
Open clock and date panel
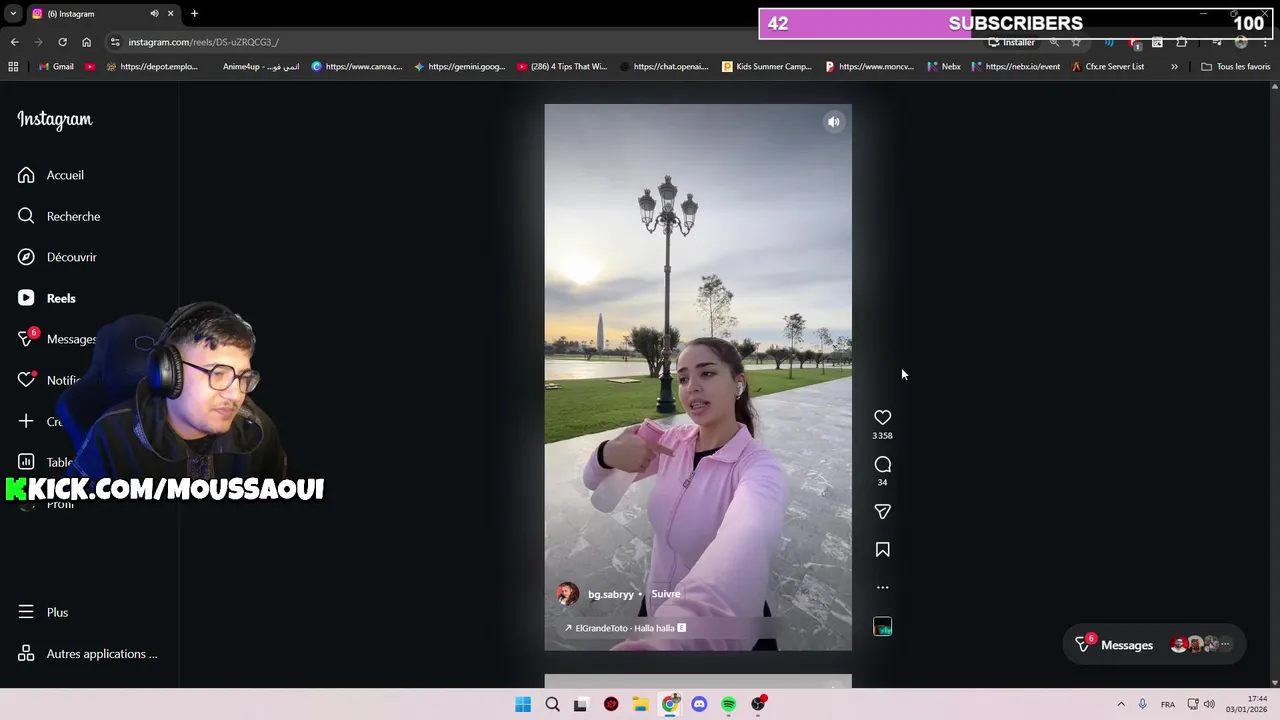tap(1248, 704)
